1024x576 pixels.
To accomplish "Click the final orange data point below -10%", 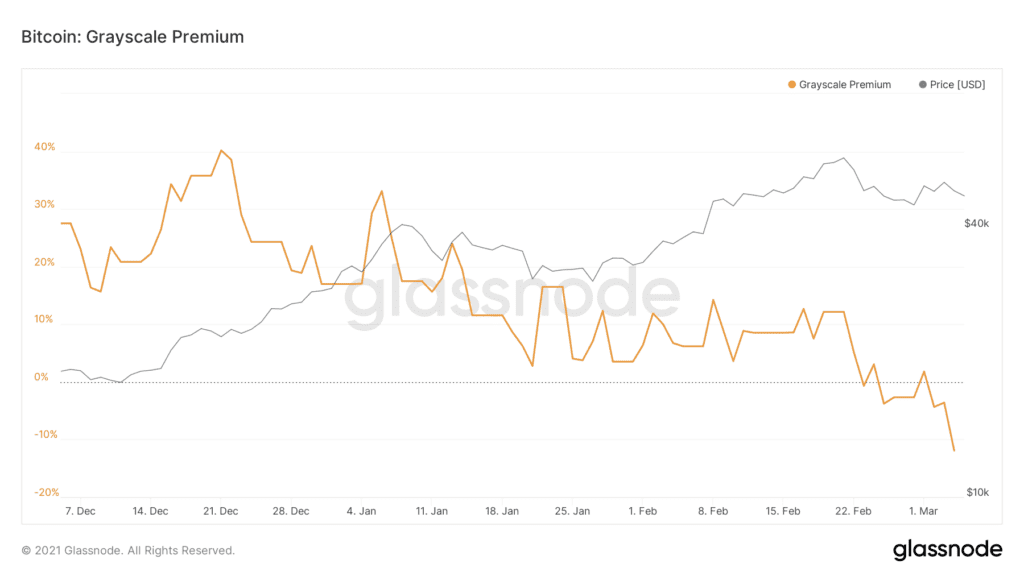I will click(x=954, y=451).
